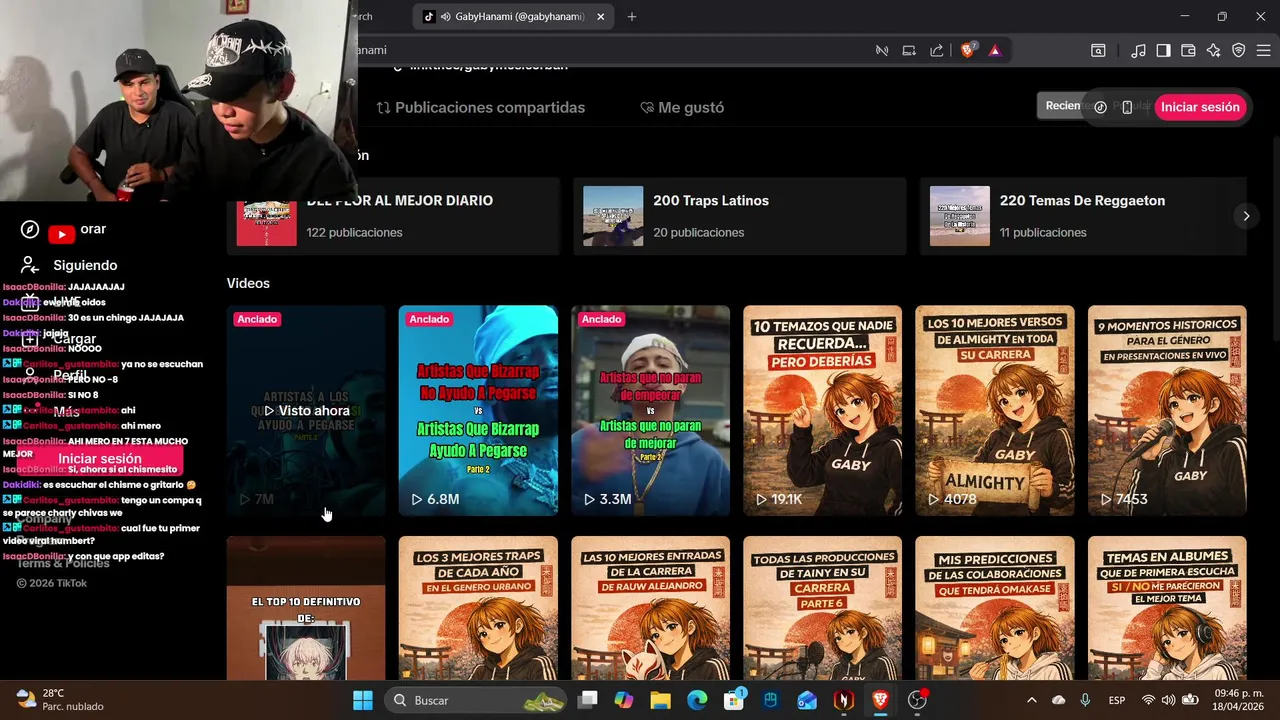
Task: Click the pink Iniciar sesión button top right
Action: coord(1200,107)
